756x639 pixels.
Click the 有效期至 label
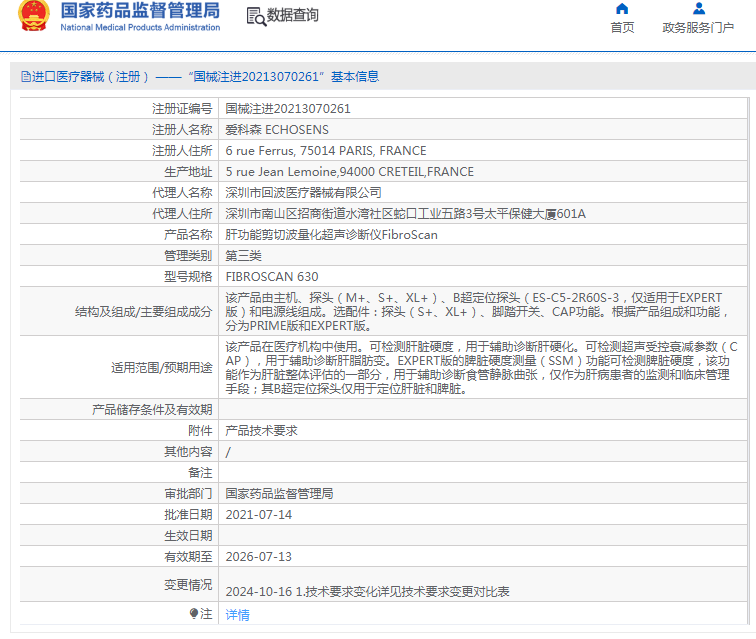pos(189,557)
